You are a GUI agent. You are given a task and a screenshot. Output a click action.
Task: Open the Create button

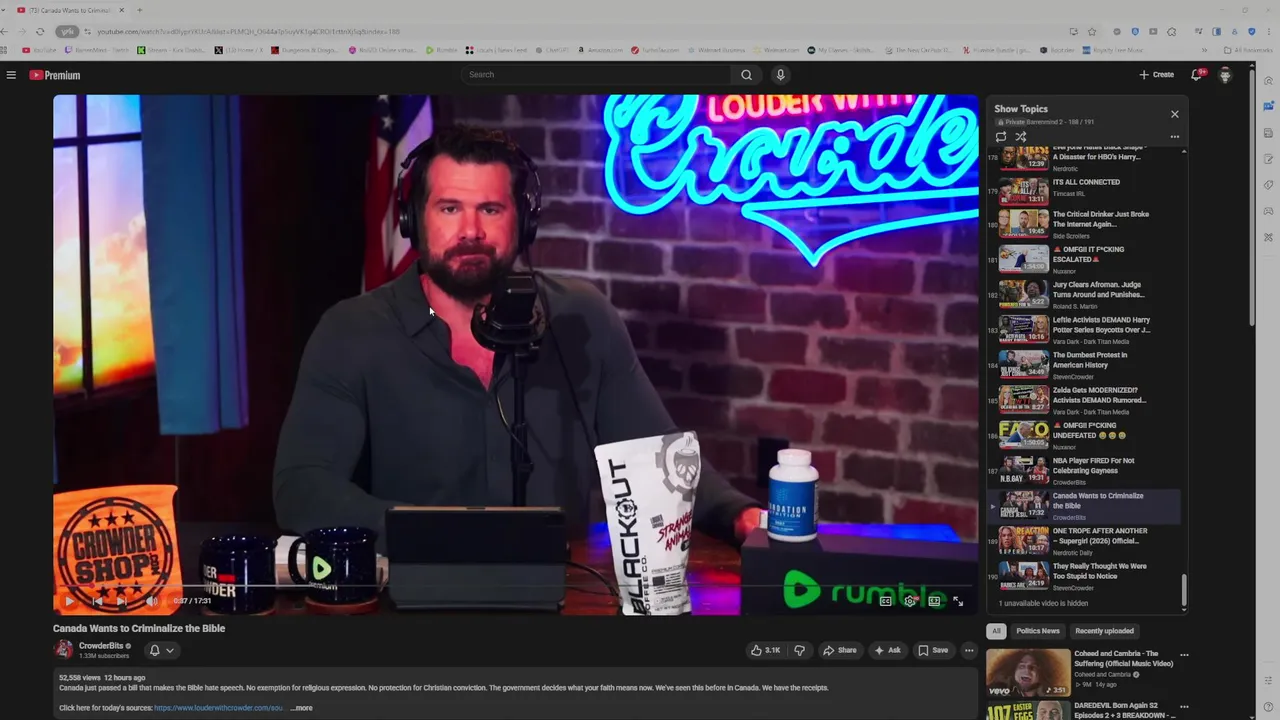[x=1157, y=75]
